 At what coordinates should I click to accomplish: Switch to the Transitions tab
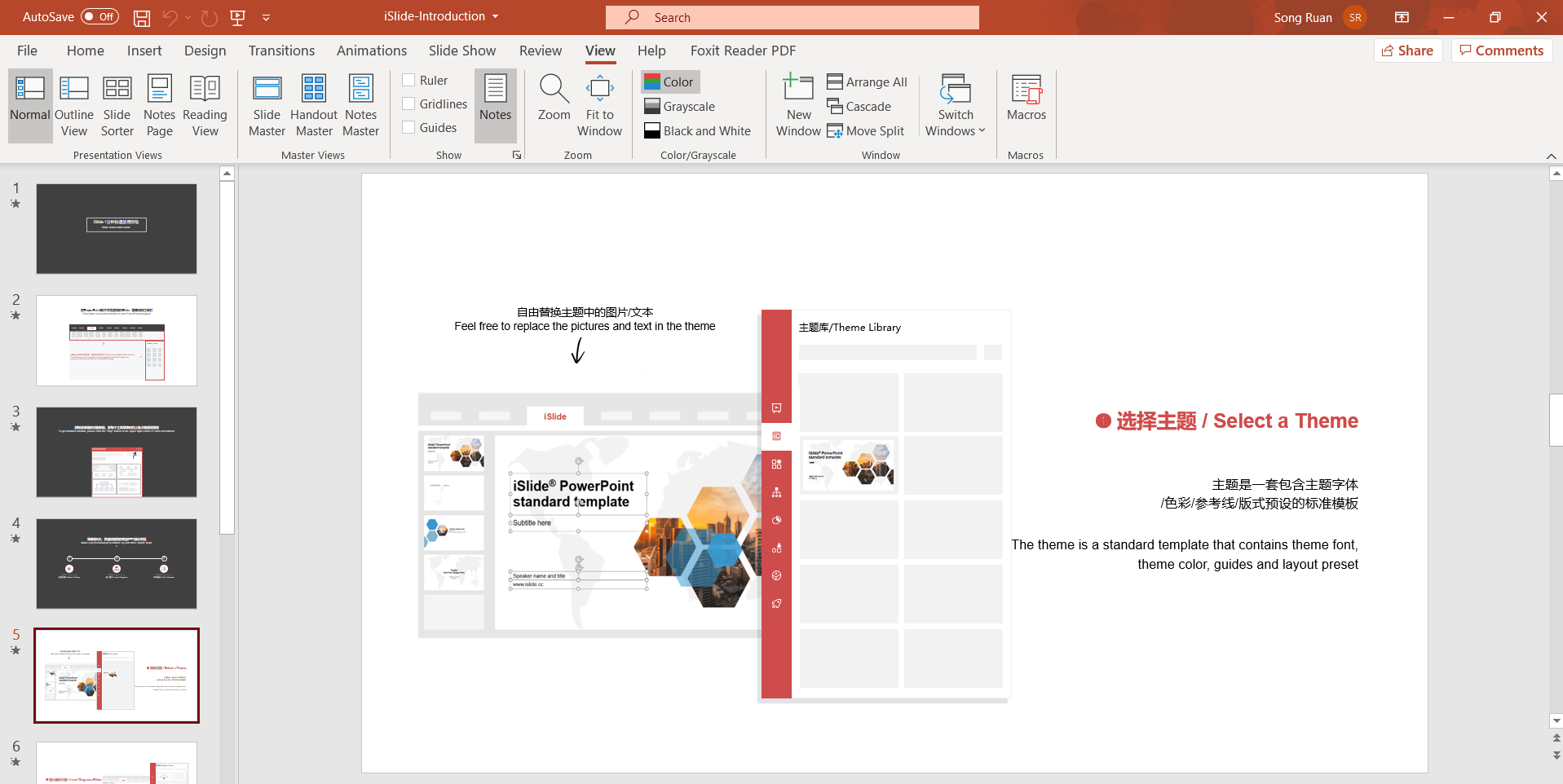coord(281,51)
